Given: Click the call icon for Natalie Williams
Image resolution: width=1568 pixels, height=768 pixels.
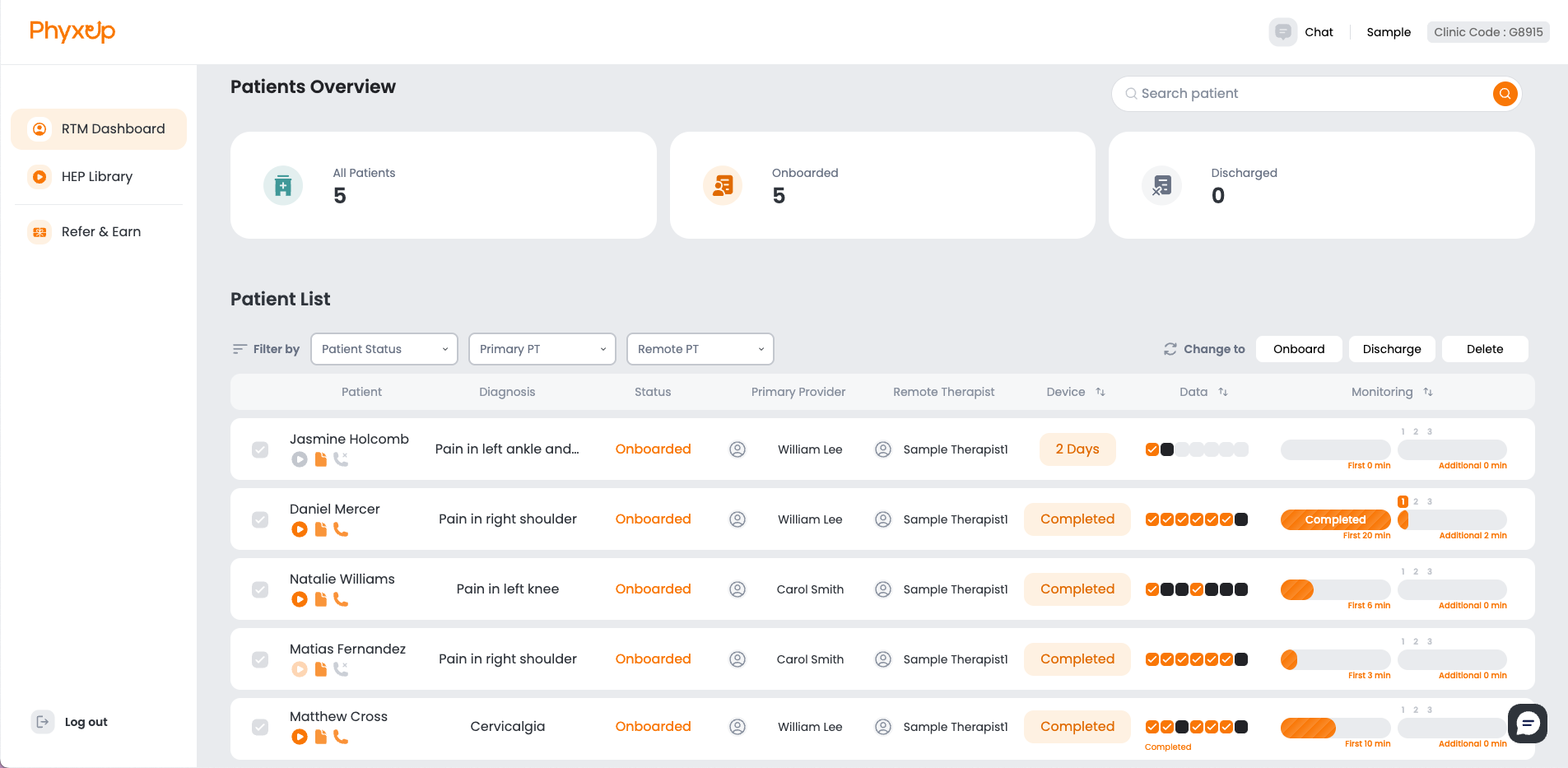Looking at the screenshot, I should (342, 599).
